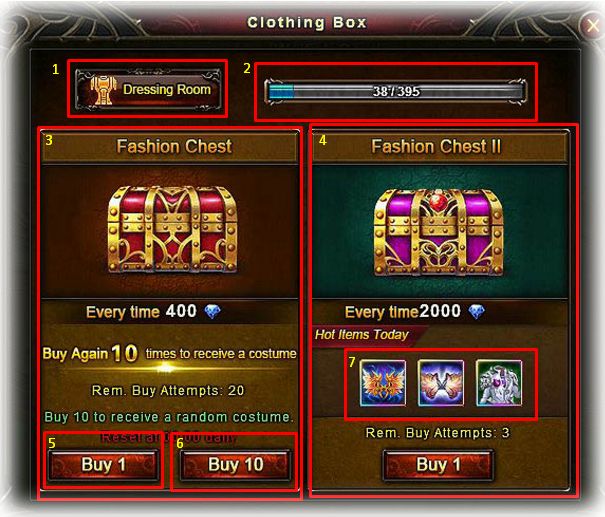Close the Clothing Box window
Image resolution: width=605 pixels, height=517 pixels.
[591, 26]
